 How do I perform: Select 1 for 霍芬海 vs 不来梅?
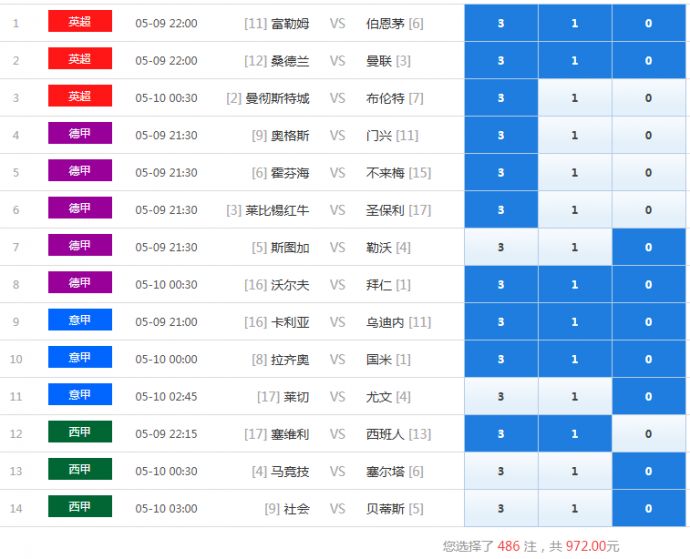(x=575, y=173)
